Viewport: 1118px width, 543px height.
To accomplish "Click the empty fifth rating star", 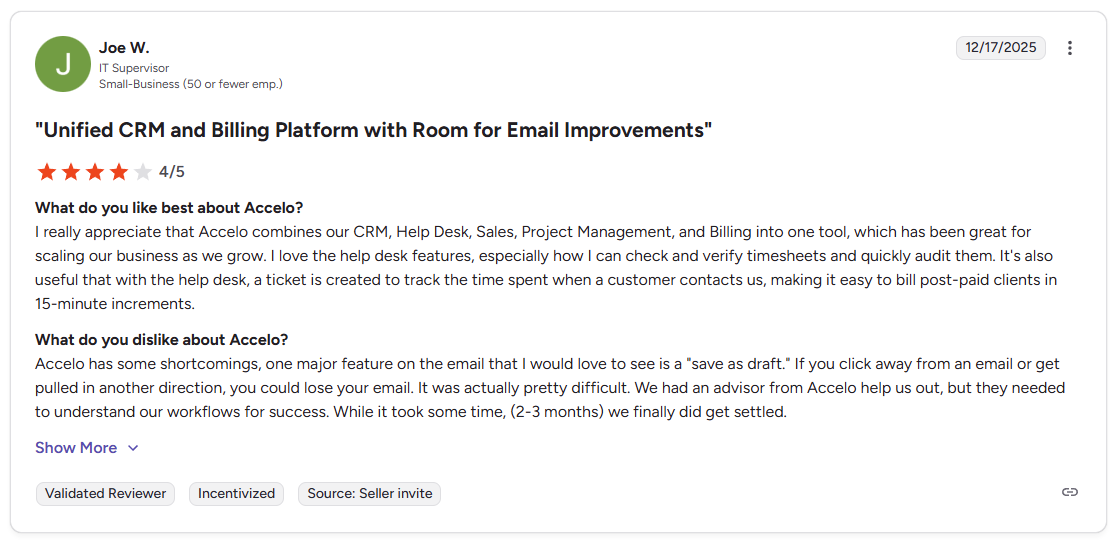I will click(x=143, y=172).
